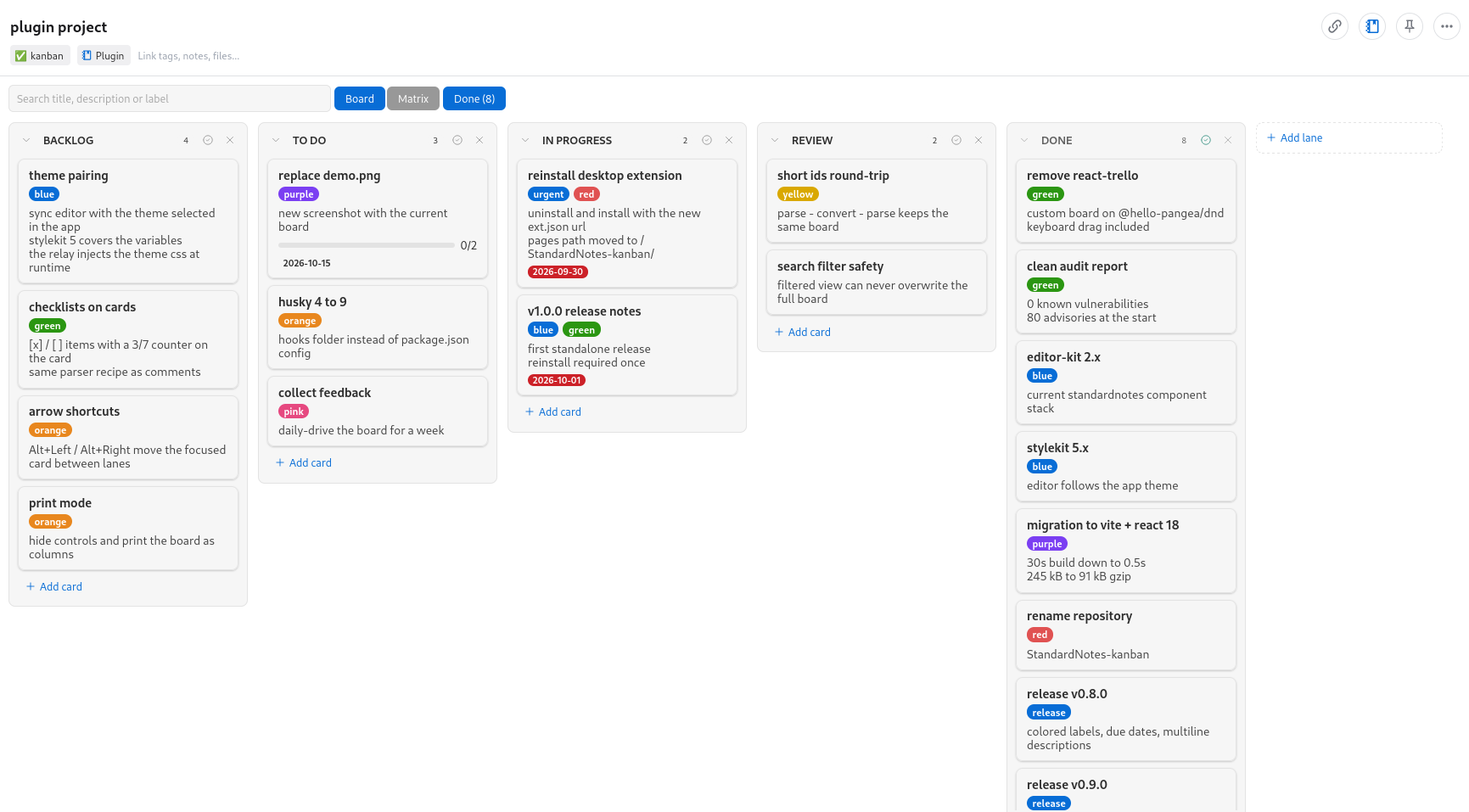The image size is (1469, 812).
Task: Open the rename repository card
Action: (1126, 635)
